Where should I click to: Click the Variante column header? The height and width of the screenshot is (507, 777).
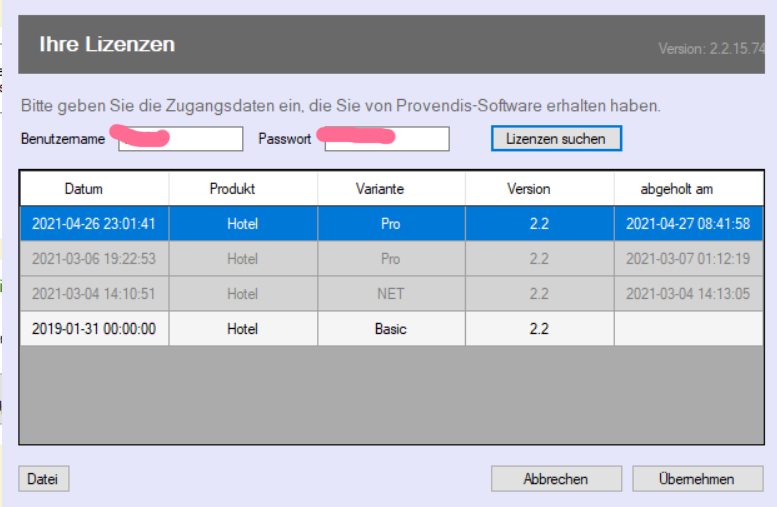click(380, 188)
